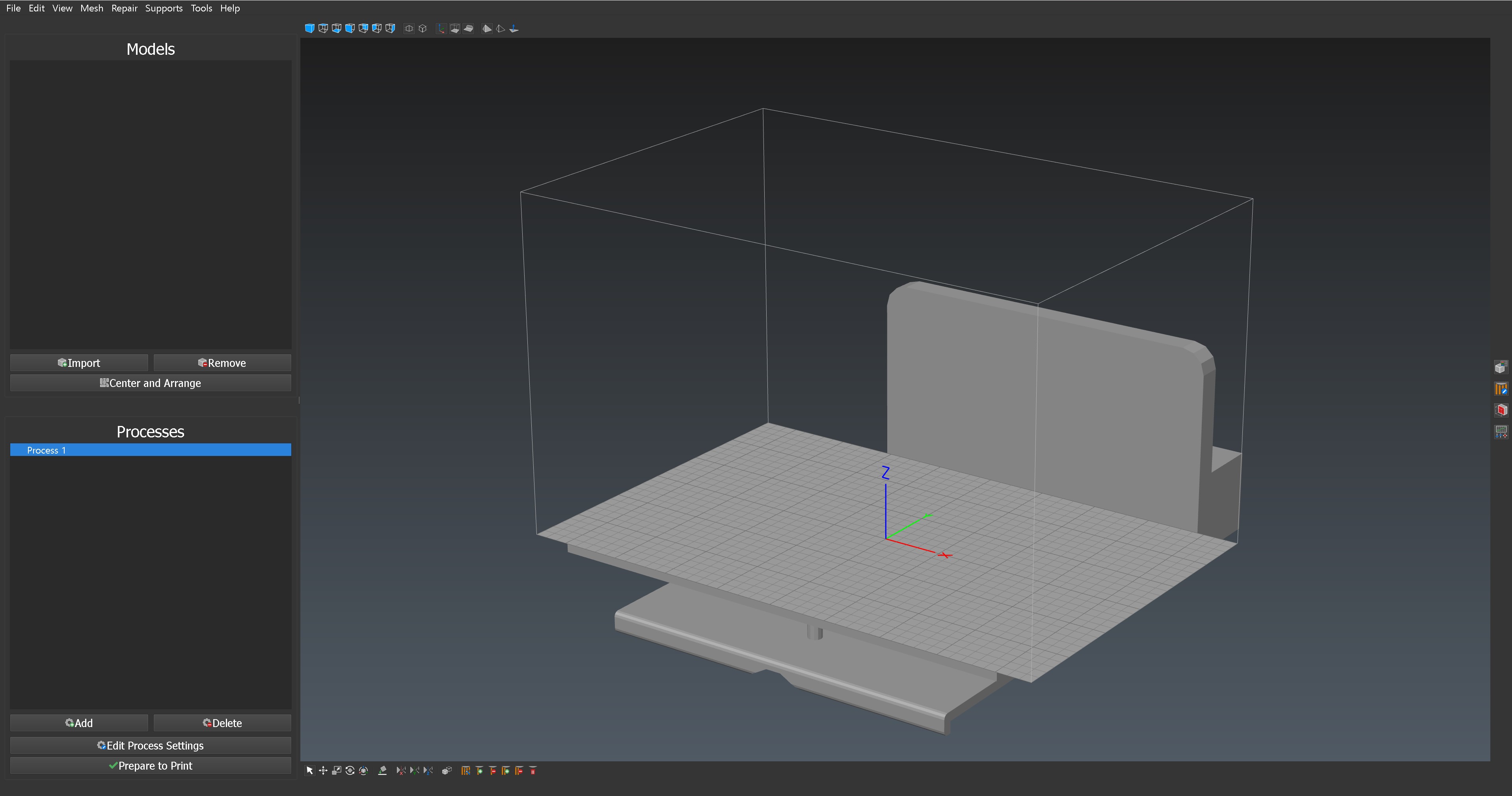This screenshot has height=796, width=1512.
Task: Open the Repair menu
Action: pyautogui.click(x=125, y=8)
